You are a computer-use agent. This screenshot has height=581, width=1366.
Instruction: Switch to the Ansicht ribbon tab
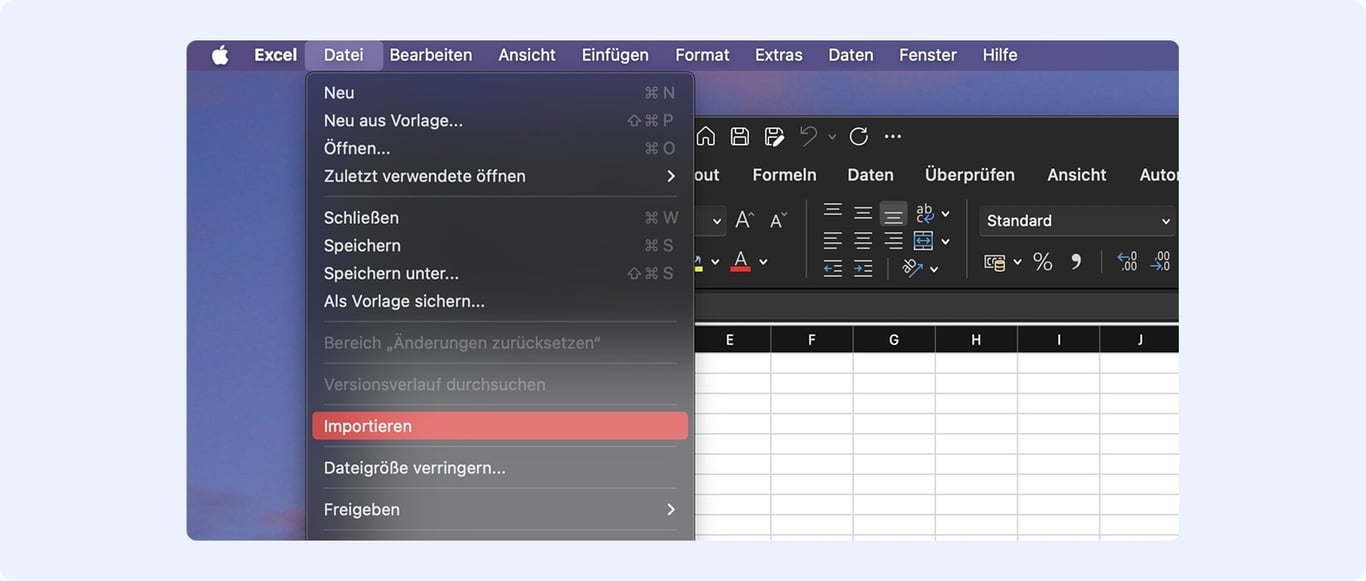coord(1077,175)
